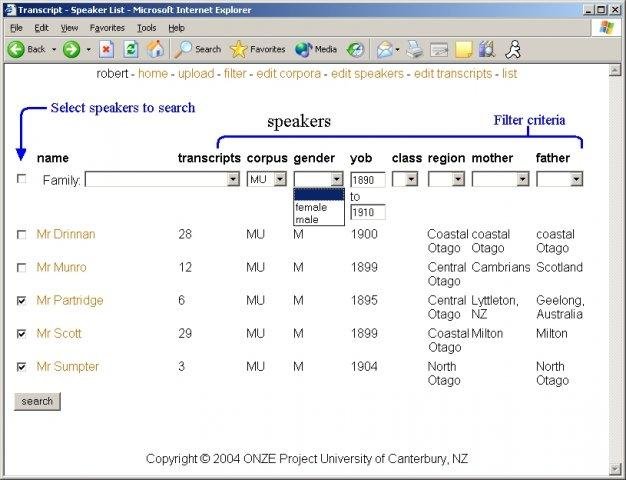Click the Back arrow icon
This screenshot has width=626, height=480.
coord(16,50)
